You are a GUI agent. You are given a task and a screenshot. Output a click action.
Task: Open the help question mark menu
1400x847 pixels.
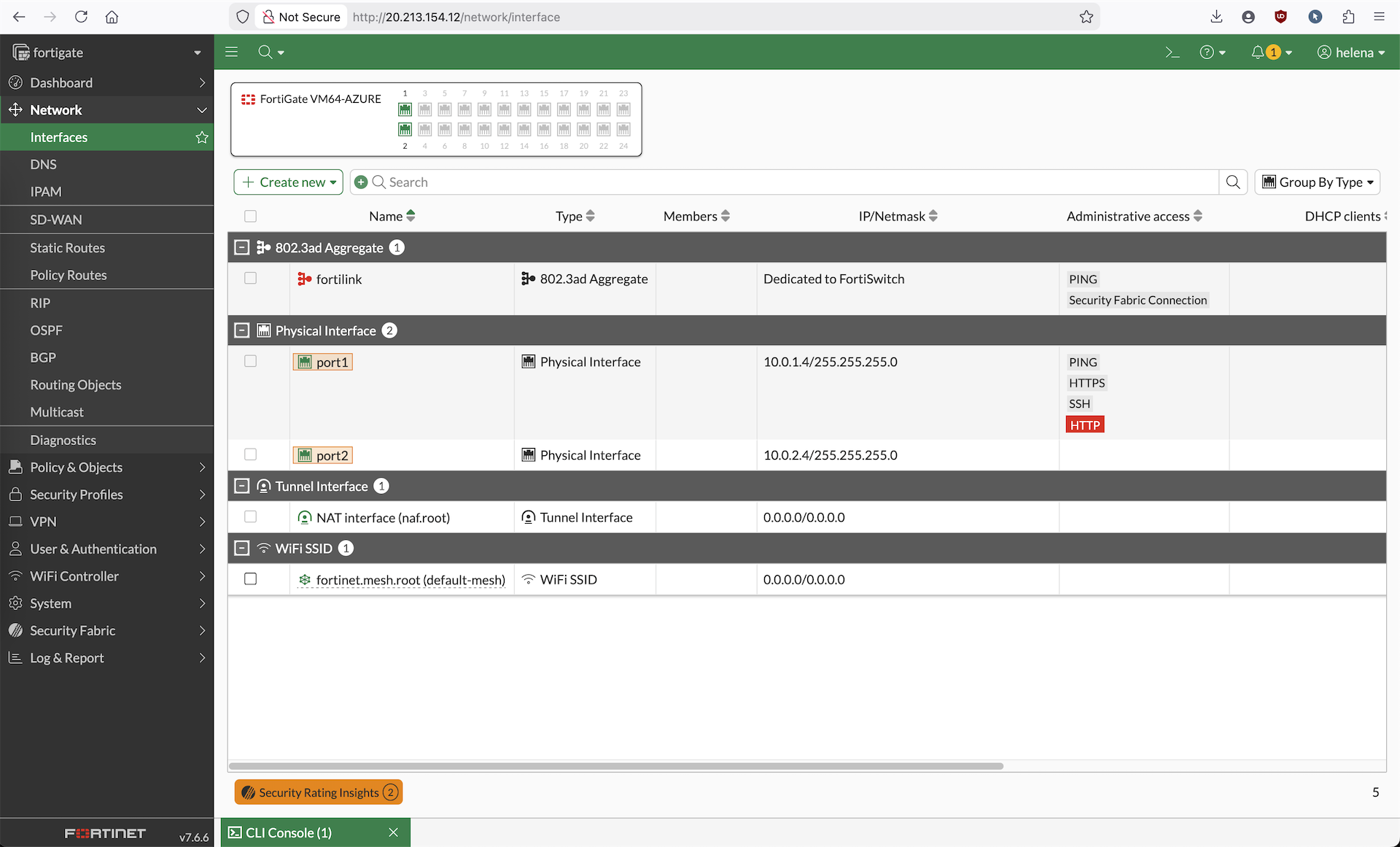(x=1207, y=53)
